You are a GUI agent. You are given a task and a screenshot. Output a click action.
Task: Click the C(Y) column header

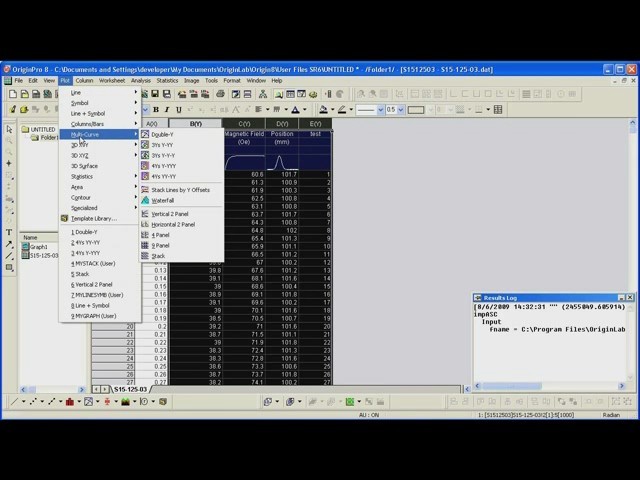(x=244, y=124)
